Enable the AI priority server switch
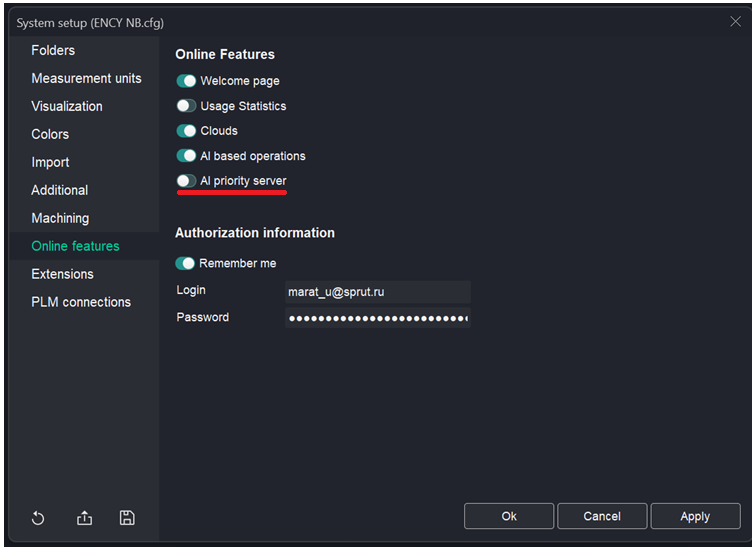Image resolution: width=754 pixels, height=549 pixels. tap(186, 181)
